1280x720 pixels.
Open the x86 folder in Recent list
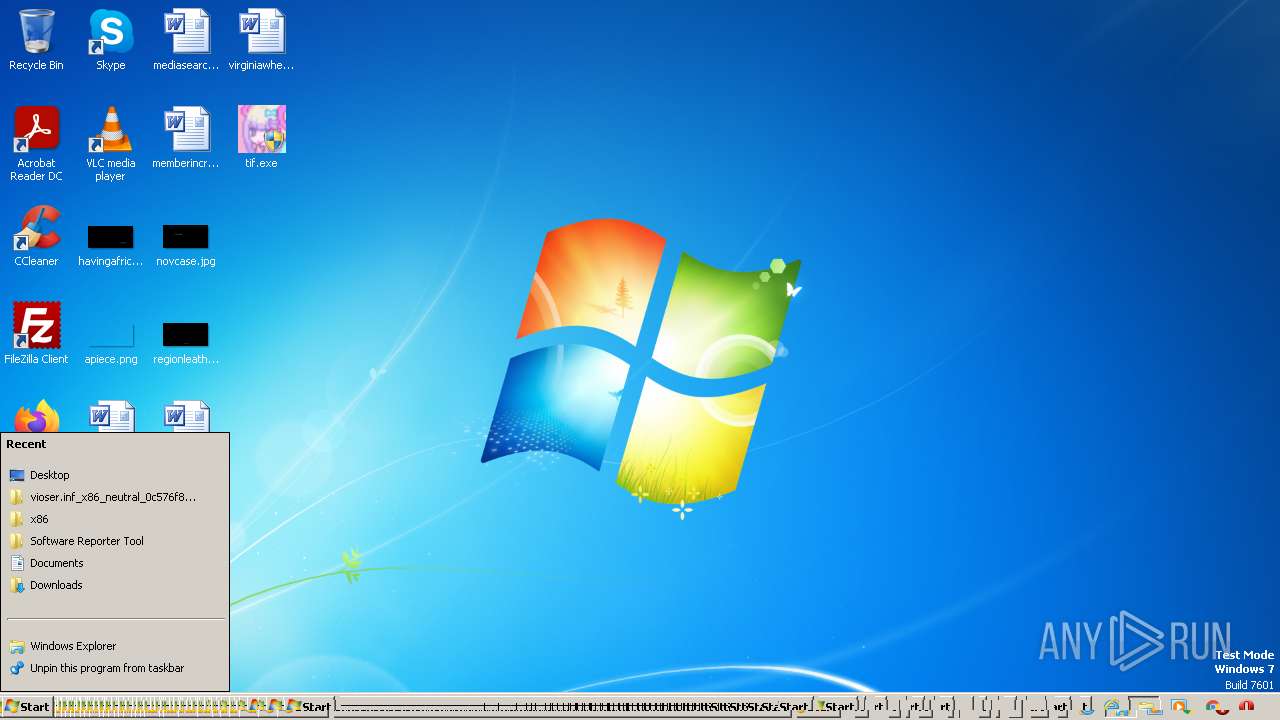coord(115,519)
